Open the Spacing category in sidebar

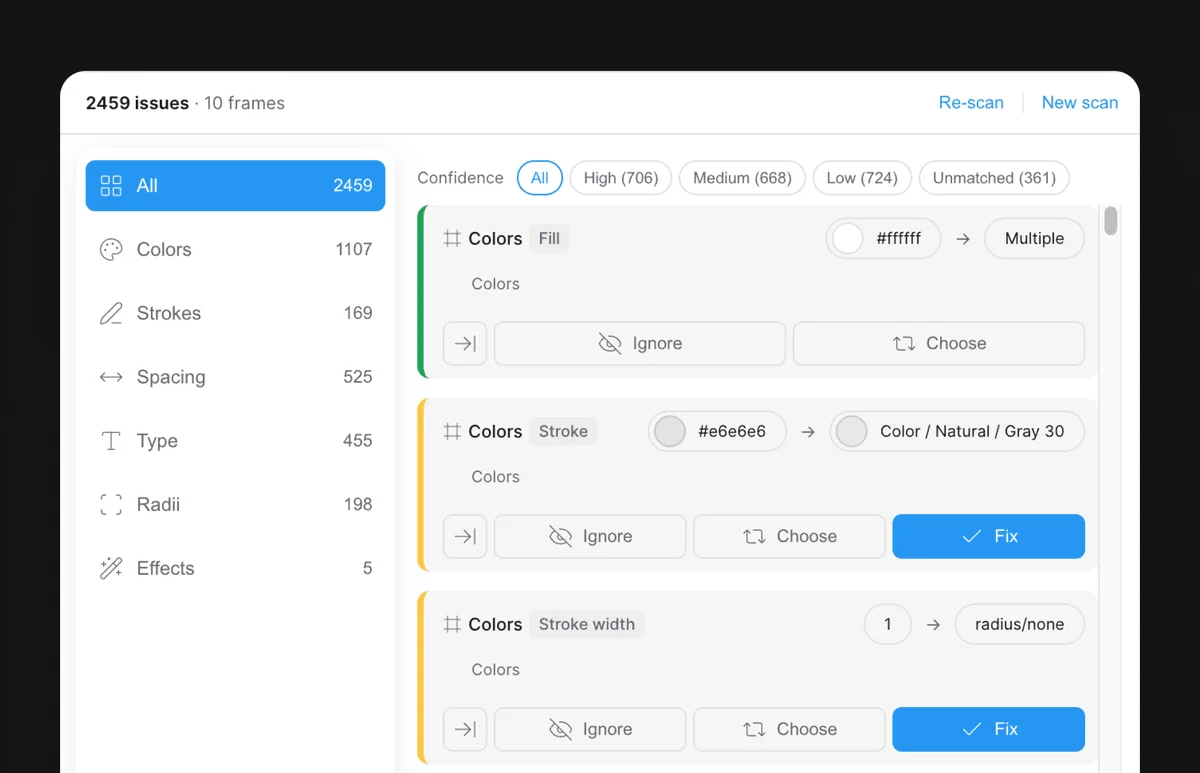pyautogui.click(x=235, y=377)
